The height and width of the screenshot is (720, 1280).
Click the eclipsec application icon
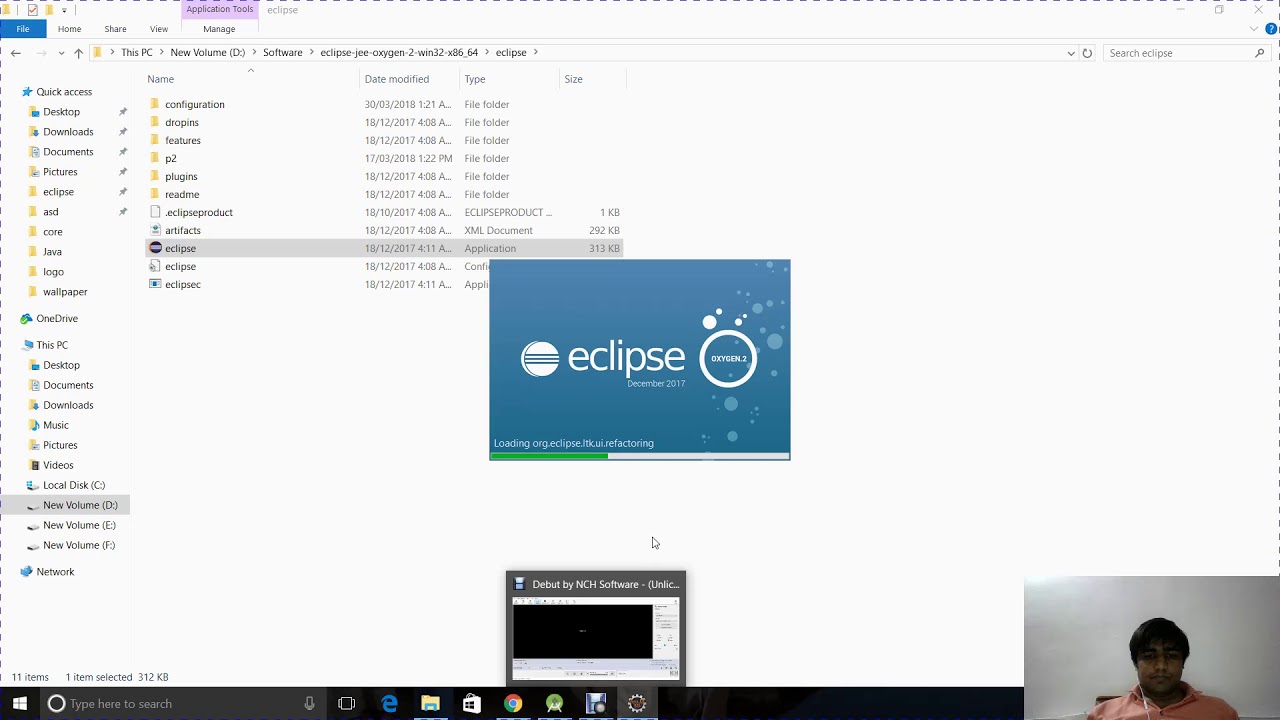click(x=155, y=284)
